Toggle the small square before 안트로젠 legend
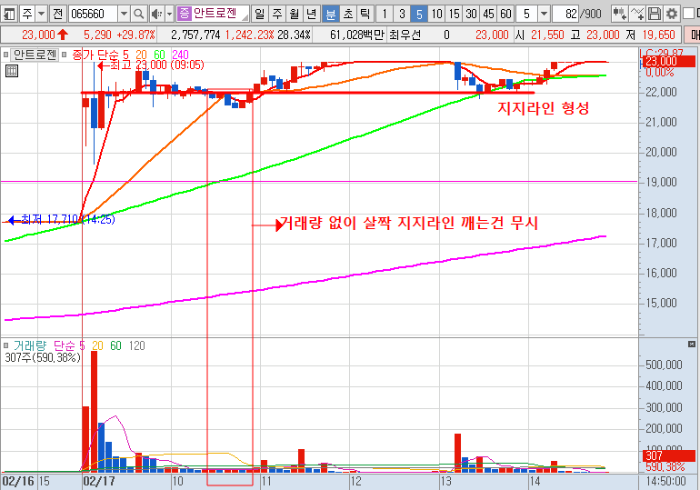Image resolution: width=700 pixels, height=490 pixels. click(5, 55)
